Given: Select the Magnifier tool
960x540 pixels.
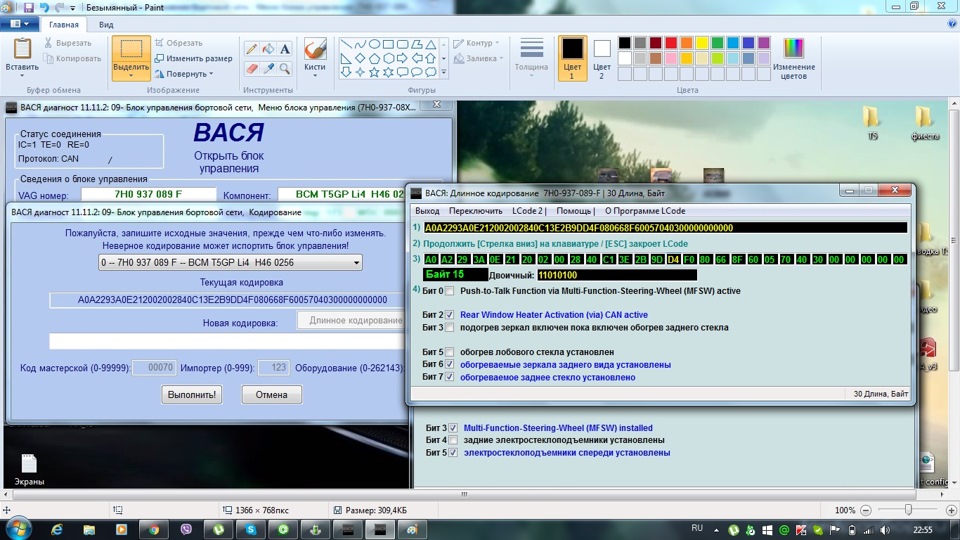Looking at the screenshot, I should (x=285, y=69).
